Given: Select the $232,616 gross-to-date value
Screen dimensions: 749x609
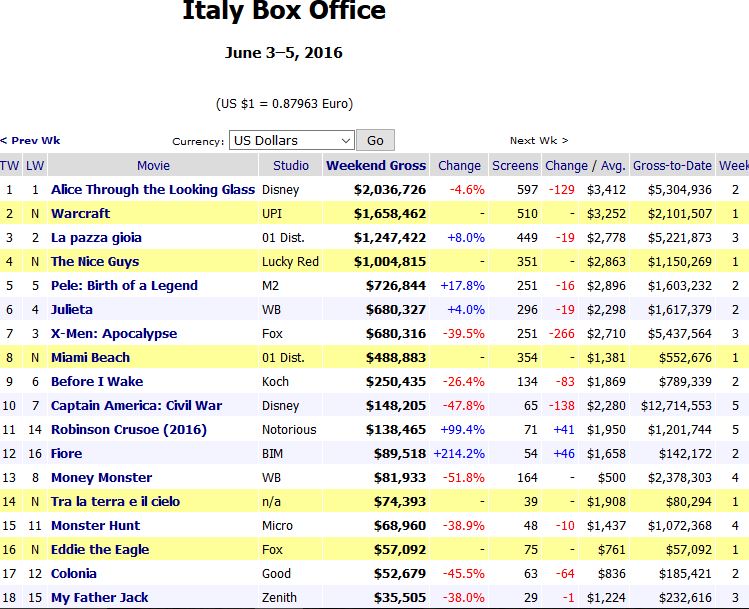Looking at the screenshot, I should [685, 598].
